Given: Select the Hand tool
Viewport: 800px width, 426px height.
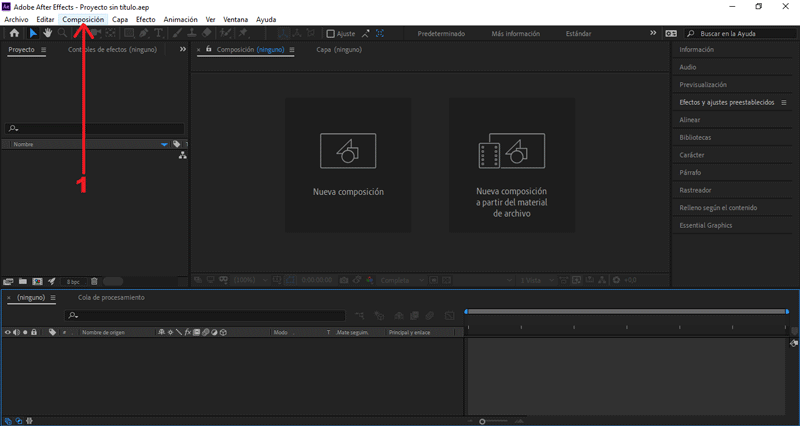Looking at the screenshot, I should pyautogui.click(x=47, y=33).
